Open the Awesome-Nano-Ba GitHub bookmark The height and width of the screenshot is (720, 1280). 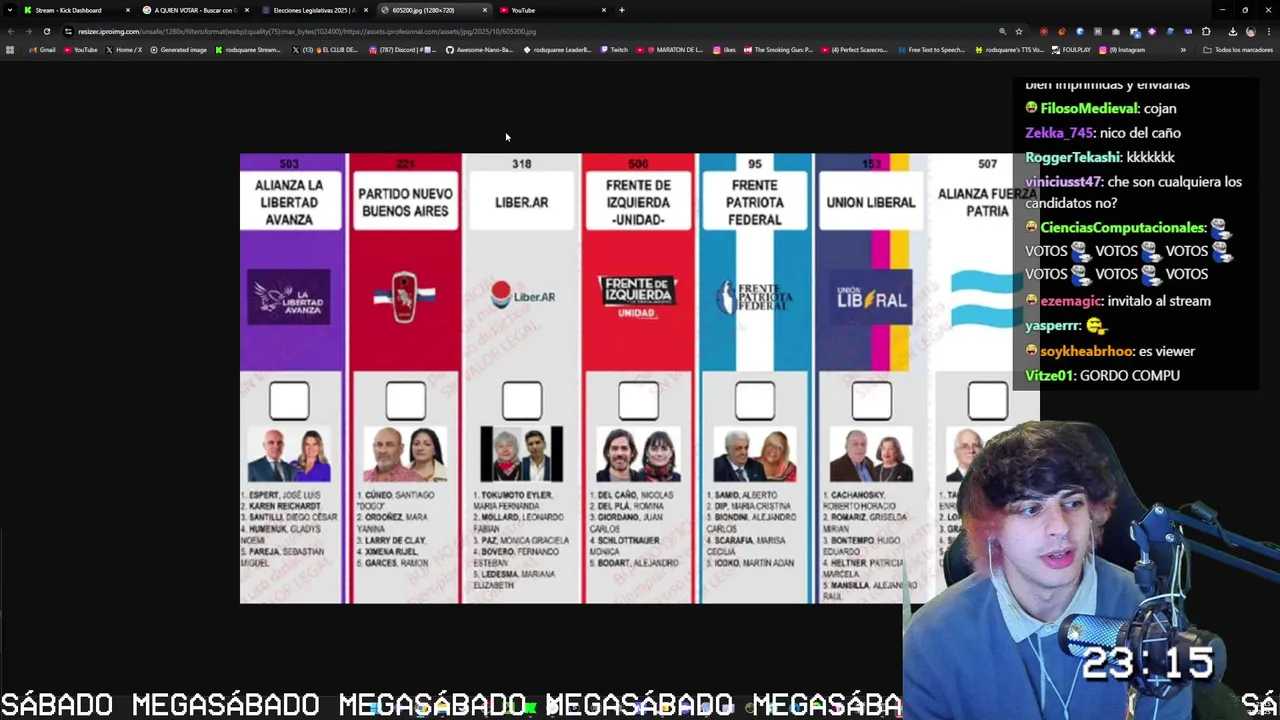[480, 50]
